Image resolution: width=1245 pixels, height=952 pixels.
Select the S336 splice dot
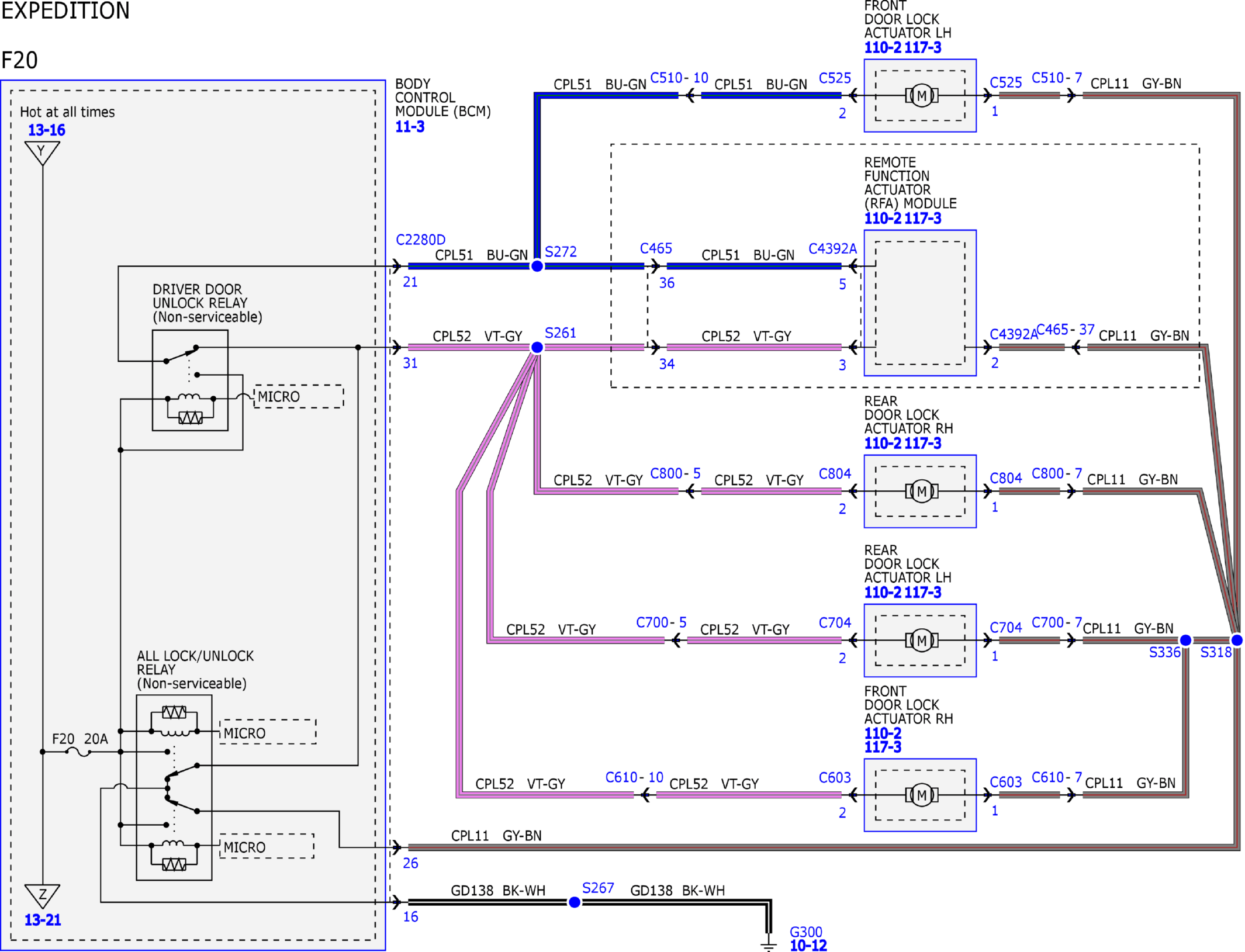1185,641
